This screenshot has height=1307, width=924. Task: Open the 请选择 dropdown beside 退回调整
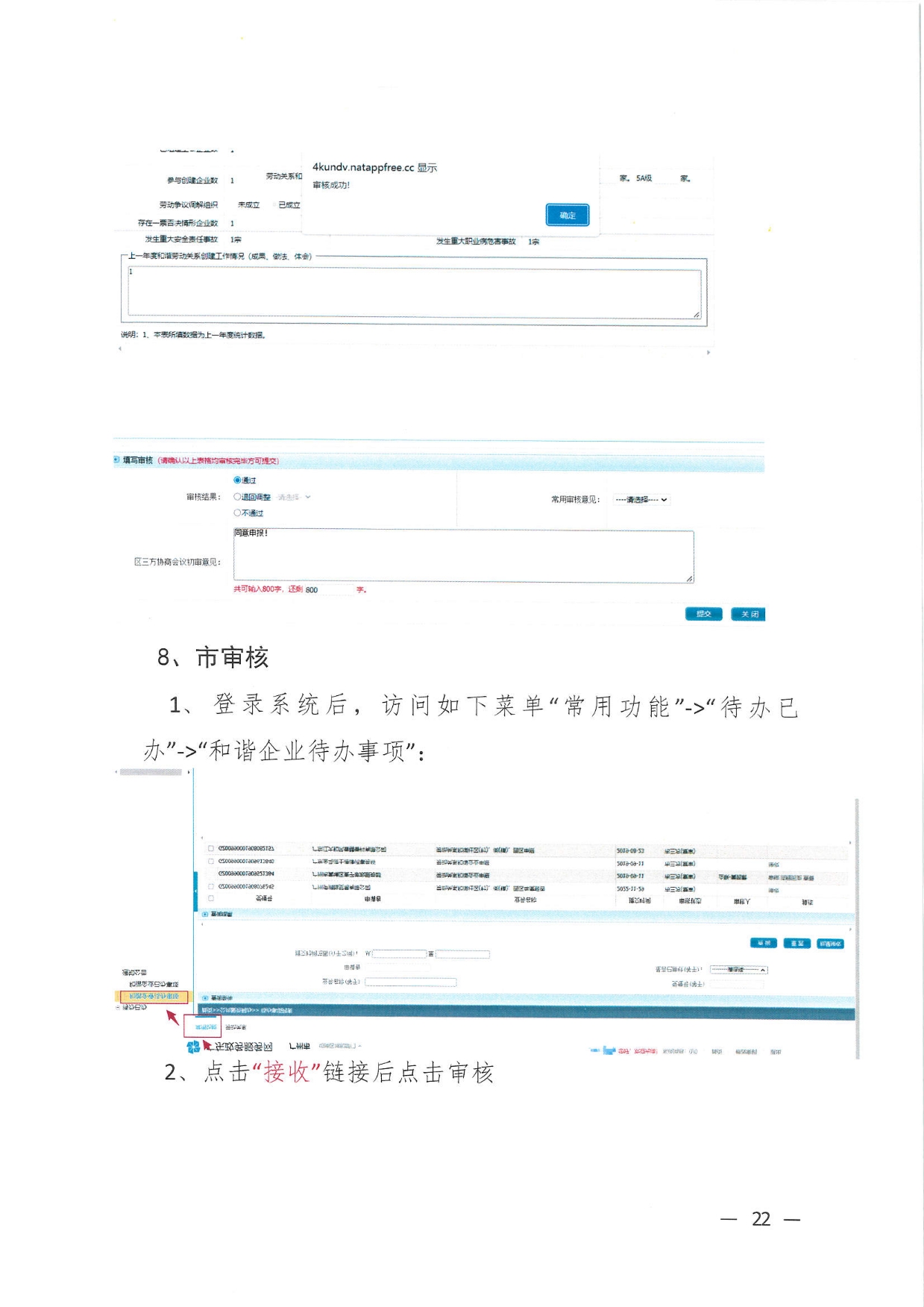294,497
